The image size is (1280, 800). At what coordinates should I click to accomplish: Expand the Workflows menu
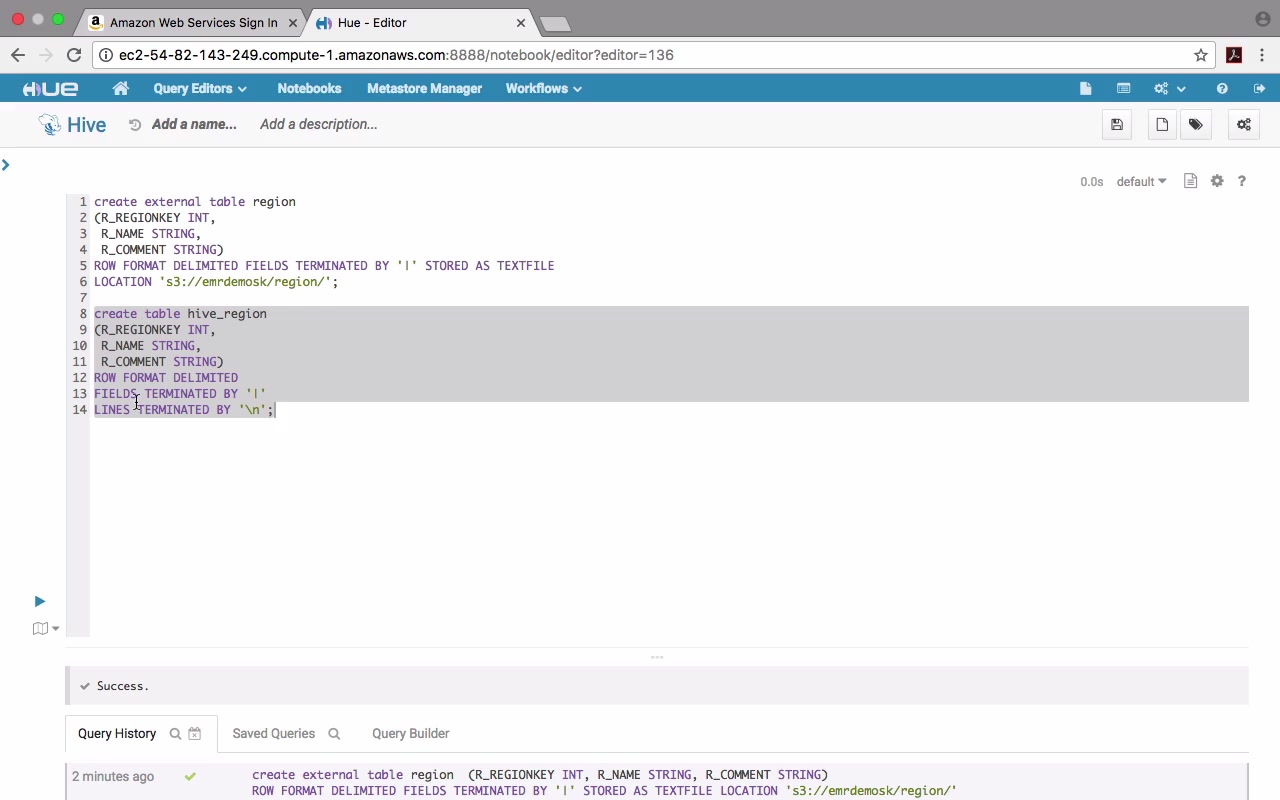point(544,89)
